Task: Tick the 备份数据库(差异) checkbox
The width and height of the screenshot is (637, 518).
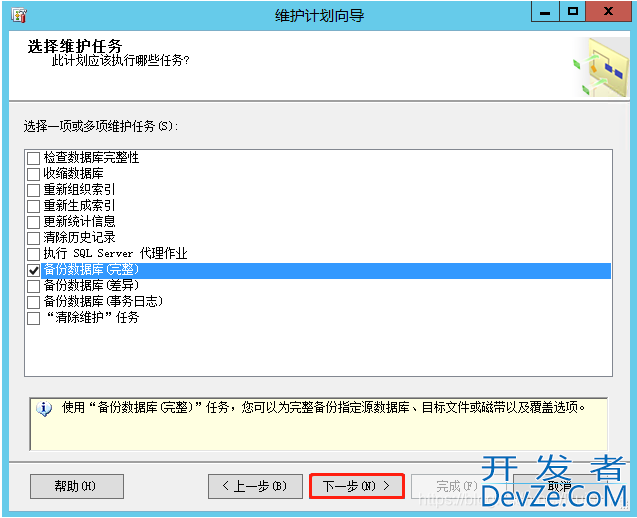Action: [x=34, y=286]
